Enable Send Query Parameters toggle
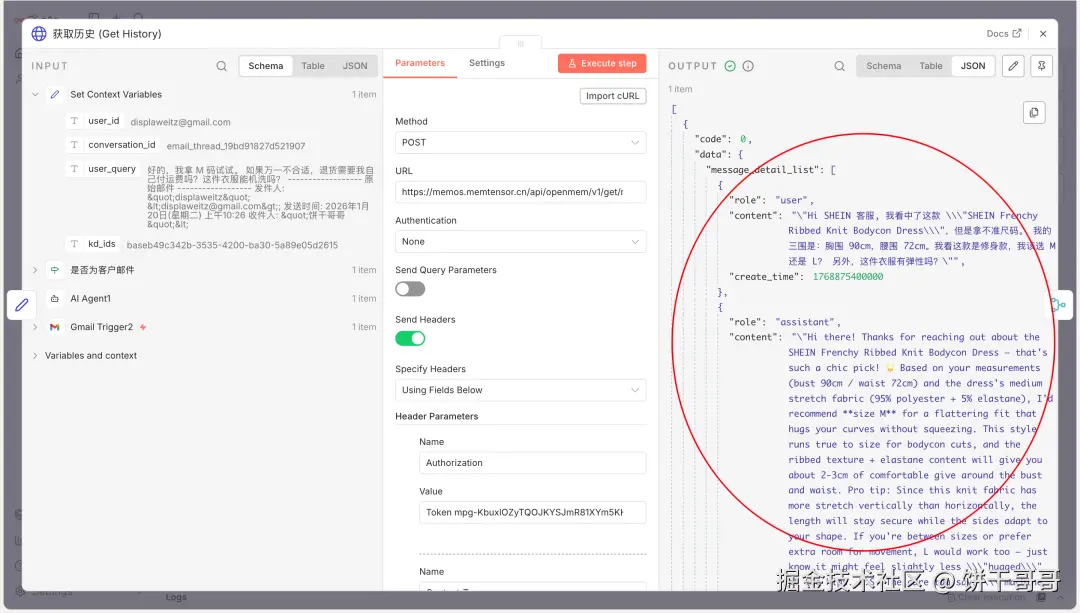The height and width of the screenshot is (613, 1080). point(410,289)
